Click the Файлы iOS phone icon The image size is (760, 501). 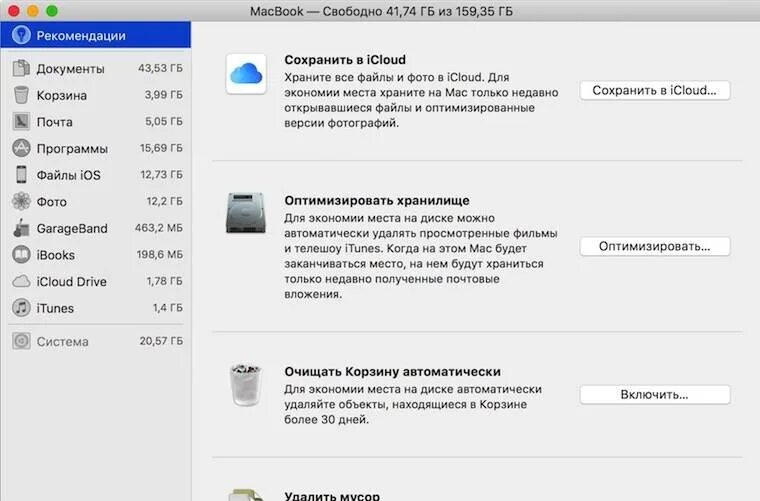pos(21,174)
